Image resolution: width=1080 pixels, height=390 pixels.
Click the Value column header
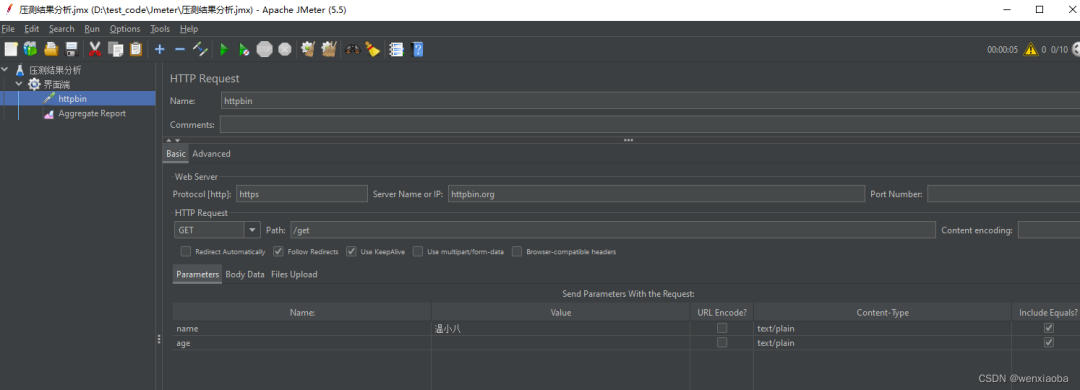560,312
